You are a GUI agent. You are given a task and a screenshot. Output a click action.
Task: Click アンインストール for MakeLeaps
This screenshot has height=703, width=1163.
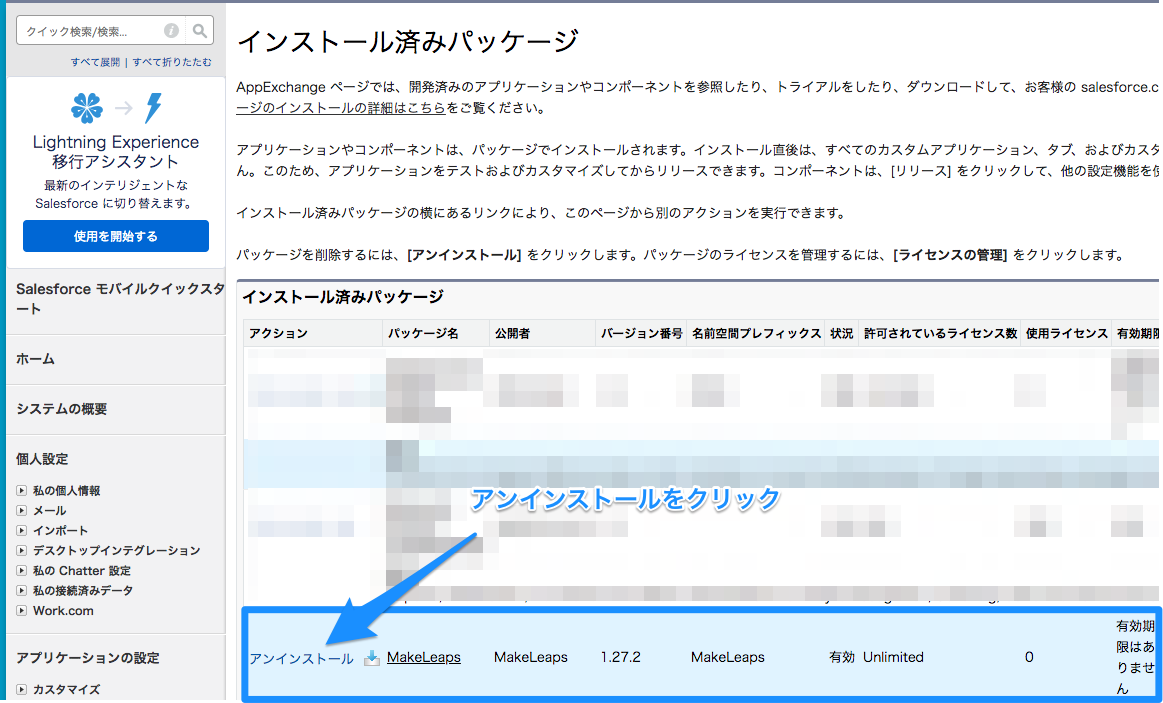(301, 659)
